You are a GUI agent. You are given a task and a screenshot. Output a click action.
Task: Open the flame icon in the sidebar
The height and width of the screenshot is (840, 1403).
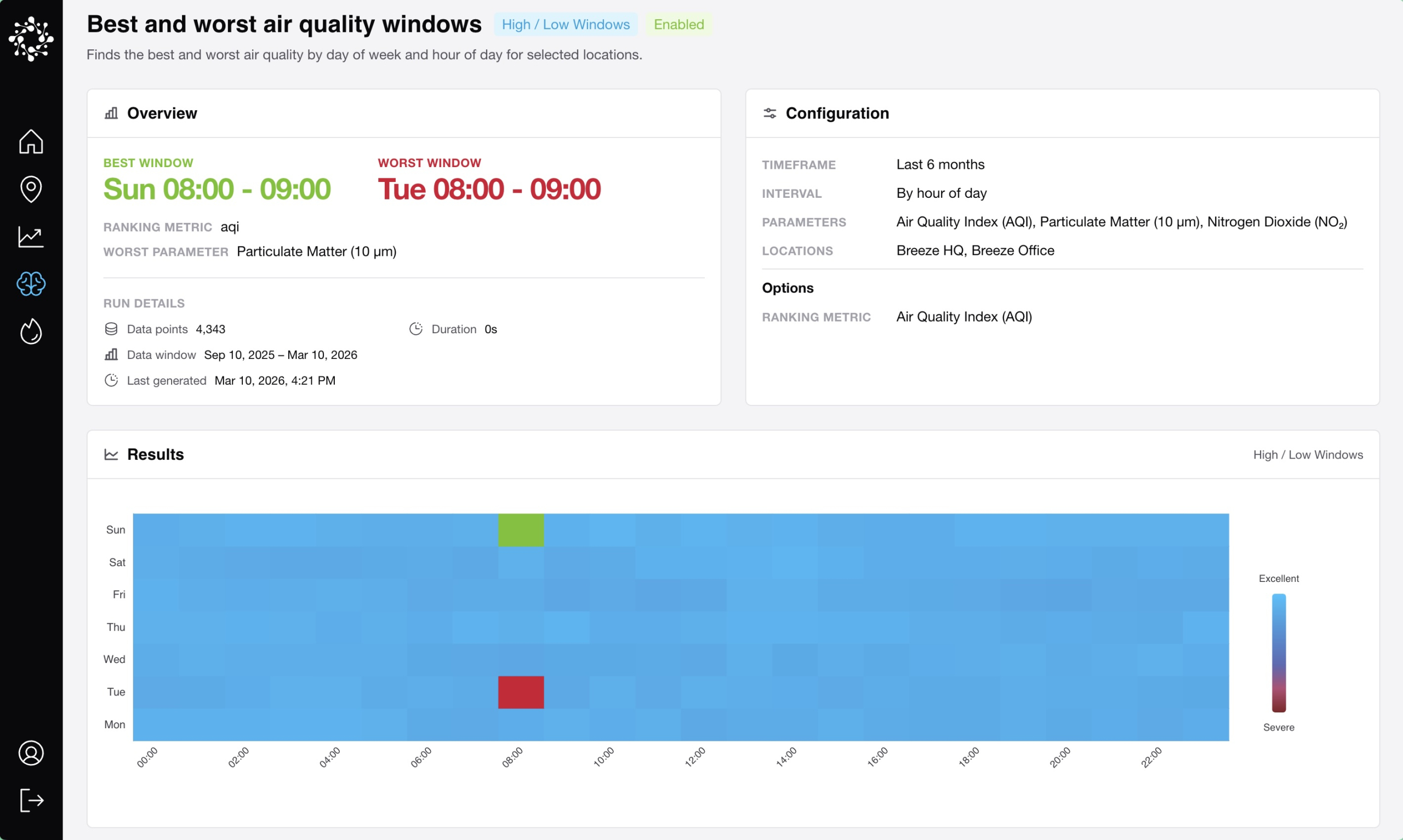coord(31,331)
